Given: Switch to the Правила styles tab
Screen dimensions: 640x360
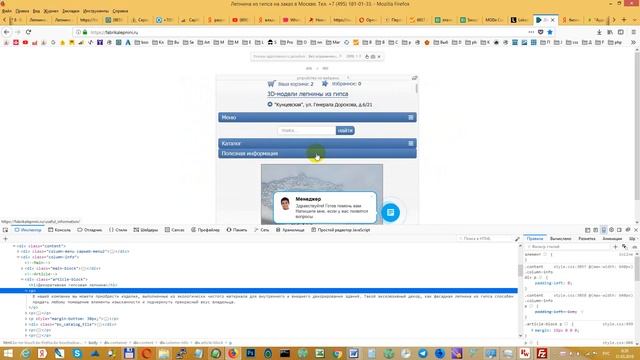Looking at the screenshot, I should click(535, 238).
